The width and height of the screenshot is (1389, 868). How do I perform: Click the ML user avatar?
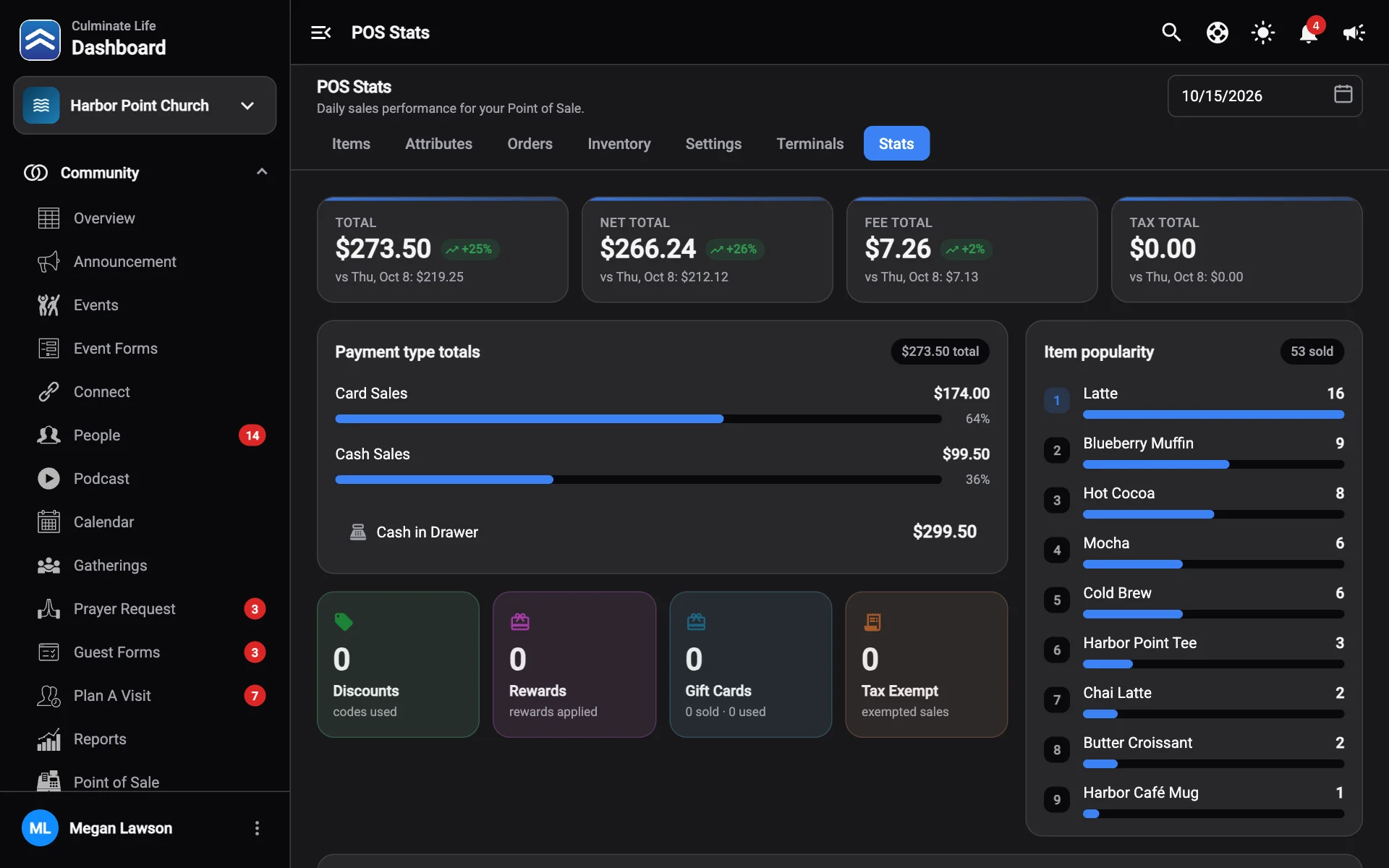40,828
